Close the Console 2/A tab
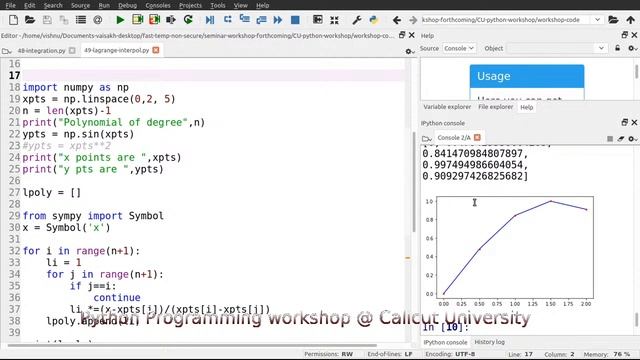Viewport: 640px width, 360px height. pos(477,138)
